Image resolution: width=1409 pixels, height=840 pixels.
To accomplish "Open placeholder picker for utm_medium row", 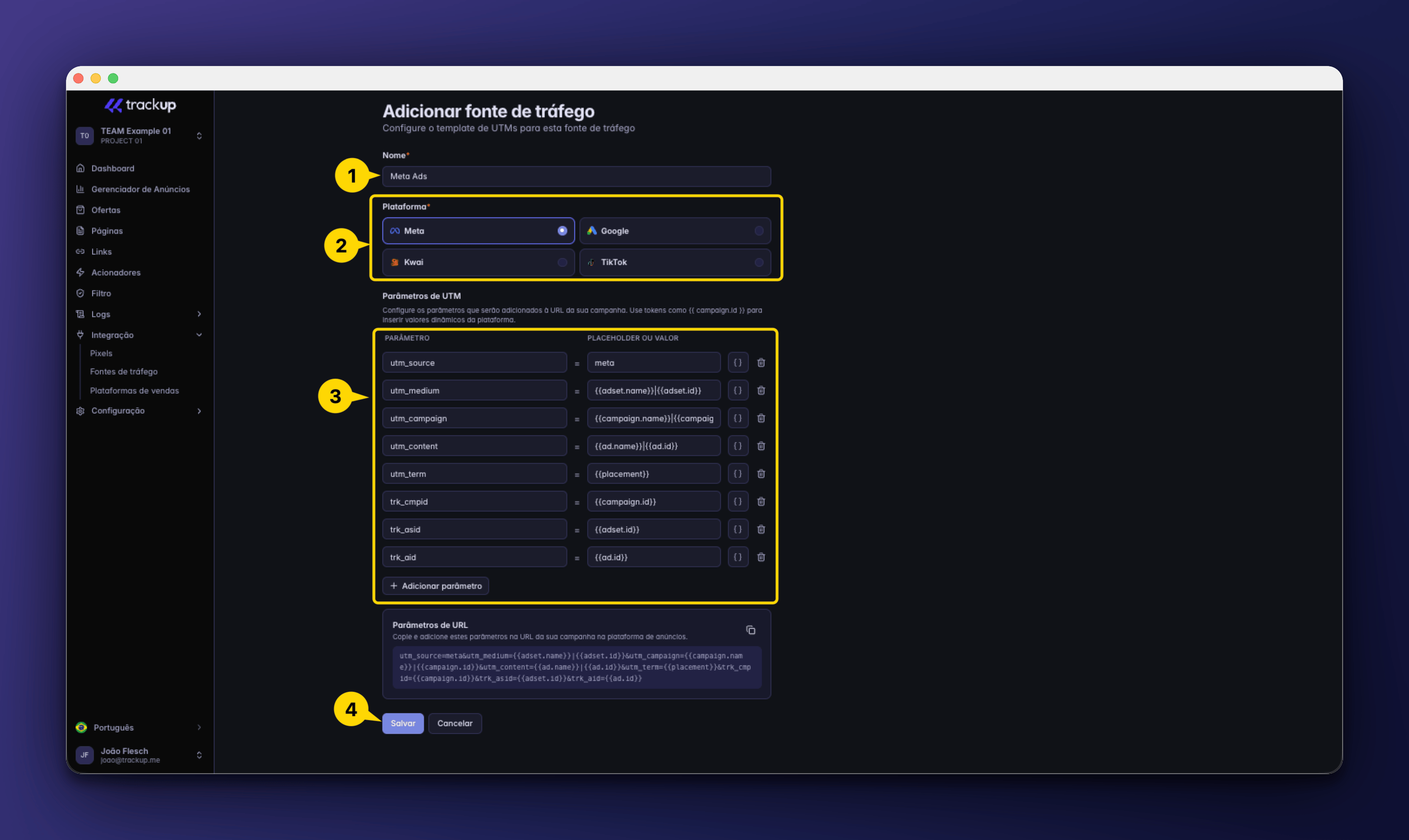I will pyautogui.click(x=738, y=391).
